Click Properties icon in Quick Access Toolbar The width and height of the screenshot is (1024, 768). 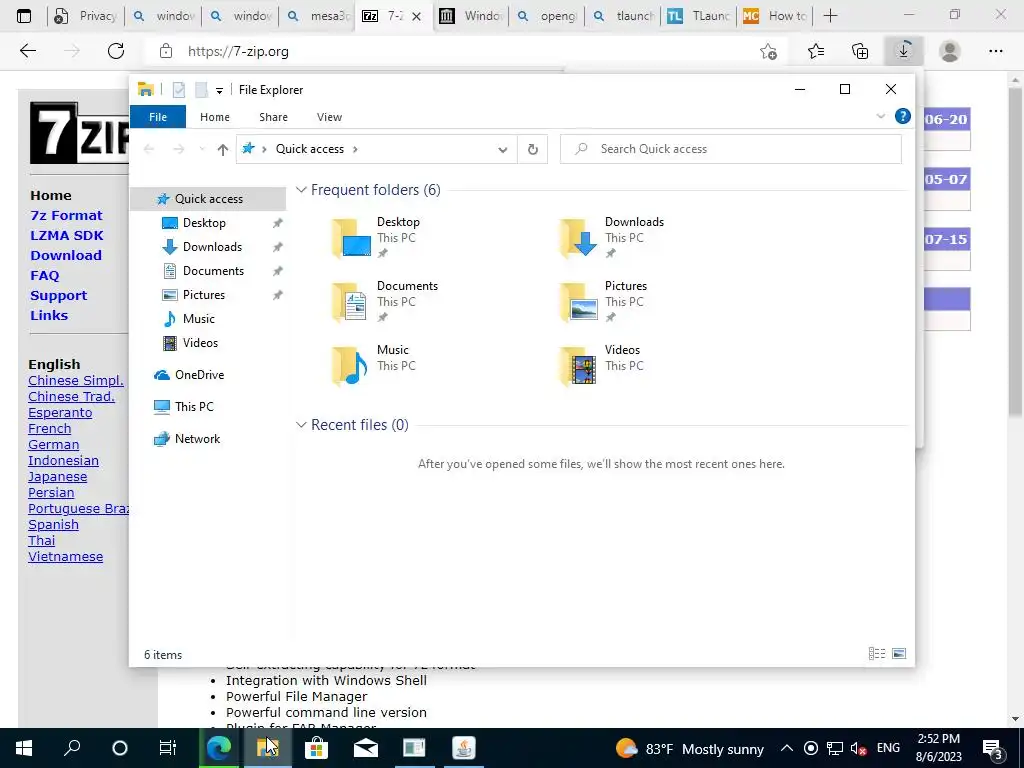click(179, 90)
